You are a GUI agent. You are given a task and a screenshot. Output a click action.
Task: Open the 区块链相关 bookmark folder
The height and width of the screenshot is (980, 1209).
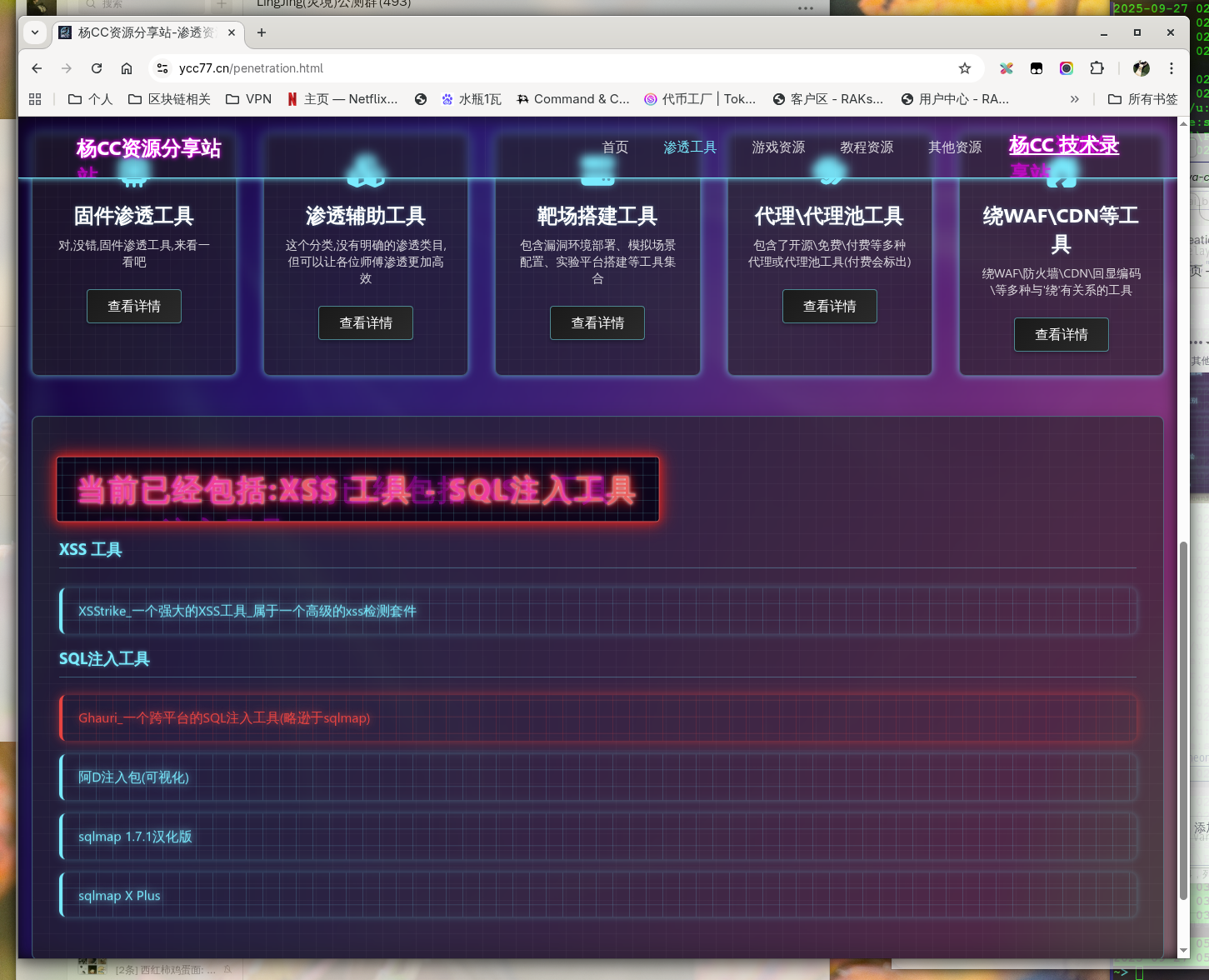(169, 99)
